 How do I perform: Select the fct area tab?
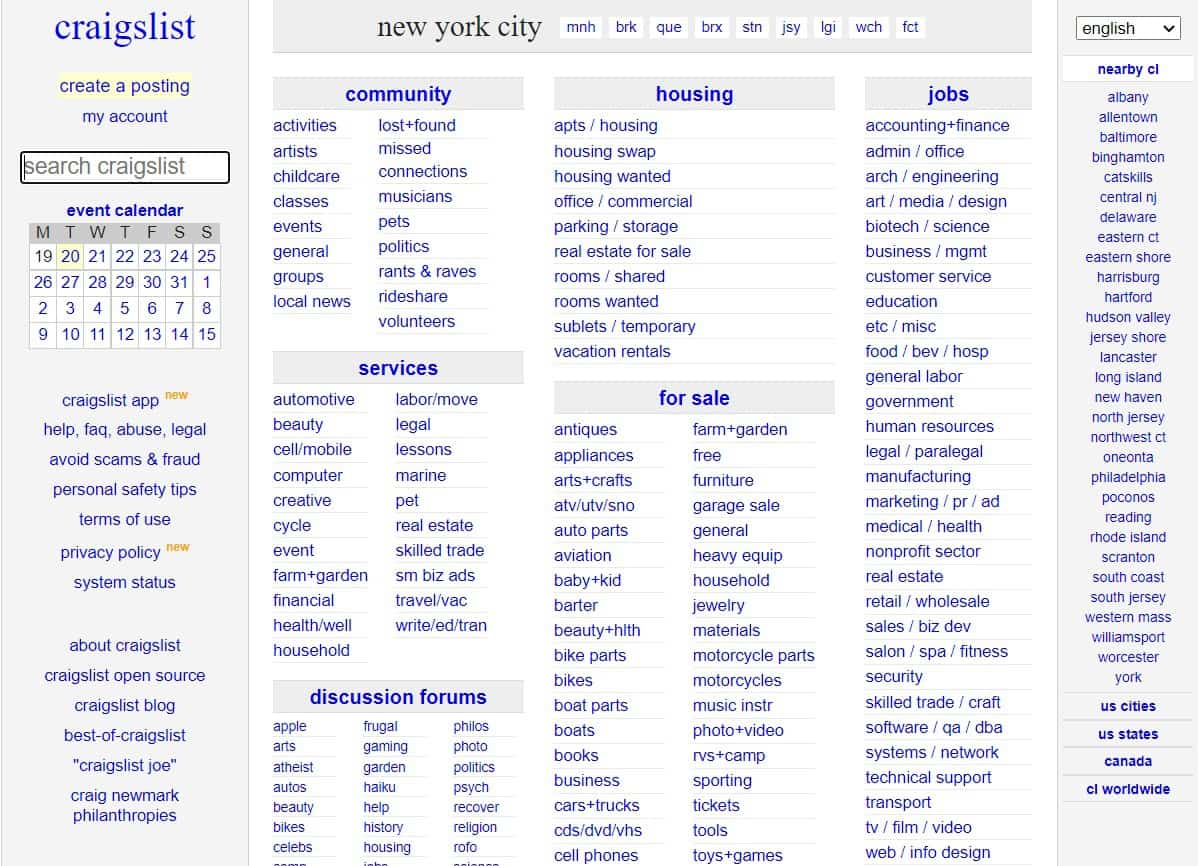[x=910, y=27]
